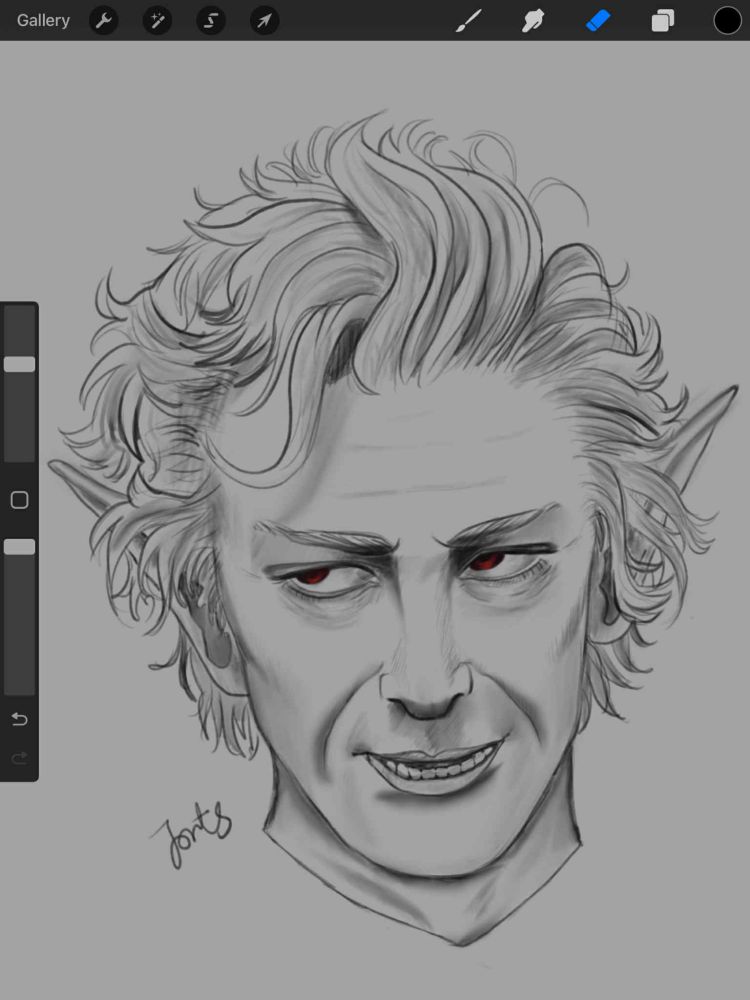The width and height of the screenshot is (750, 1000).
Task: Select the Eraser tool
Action: pyautogui.click(x=598, y=21)
